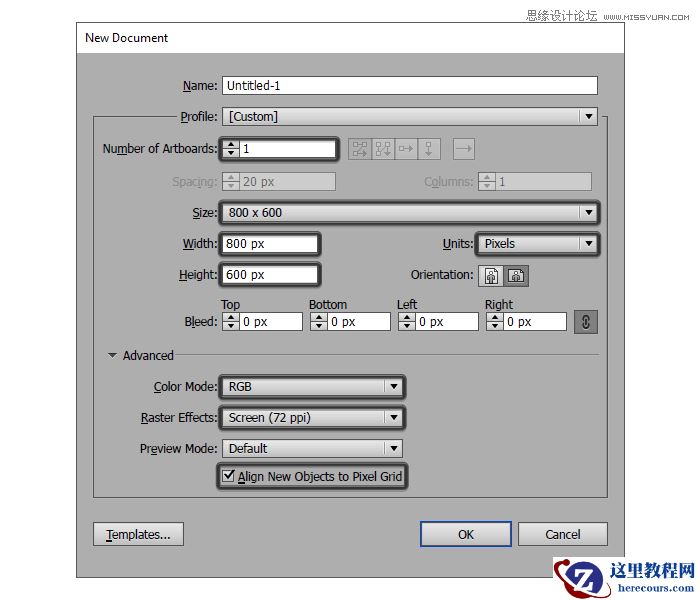Click the Advanced section label

(148, 355)
